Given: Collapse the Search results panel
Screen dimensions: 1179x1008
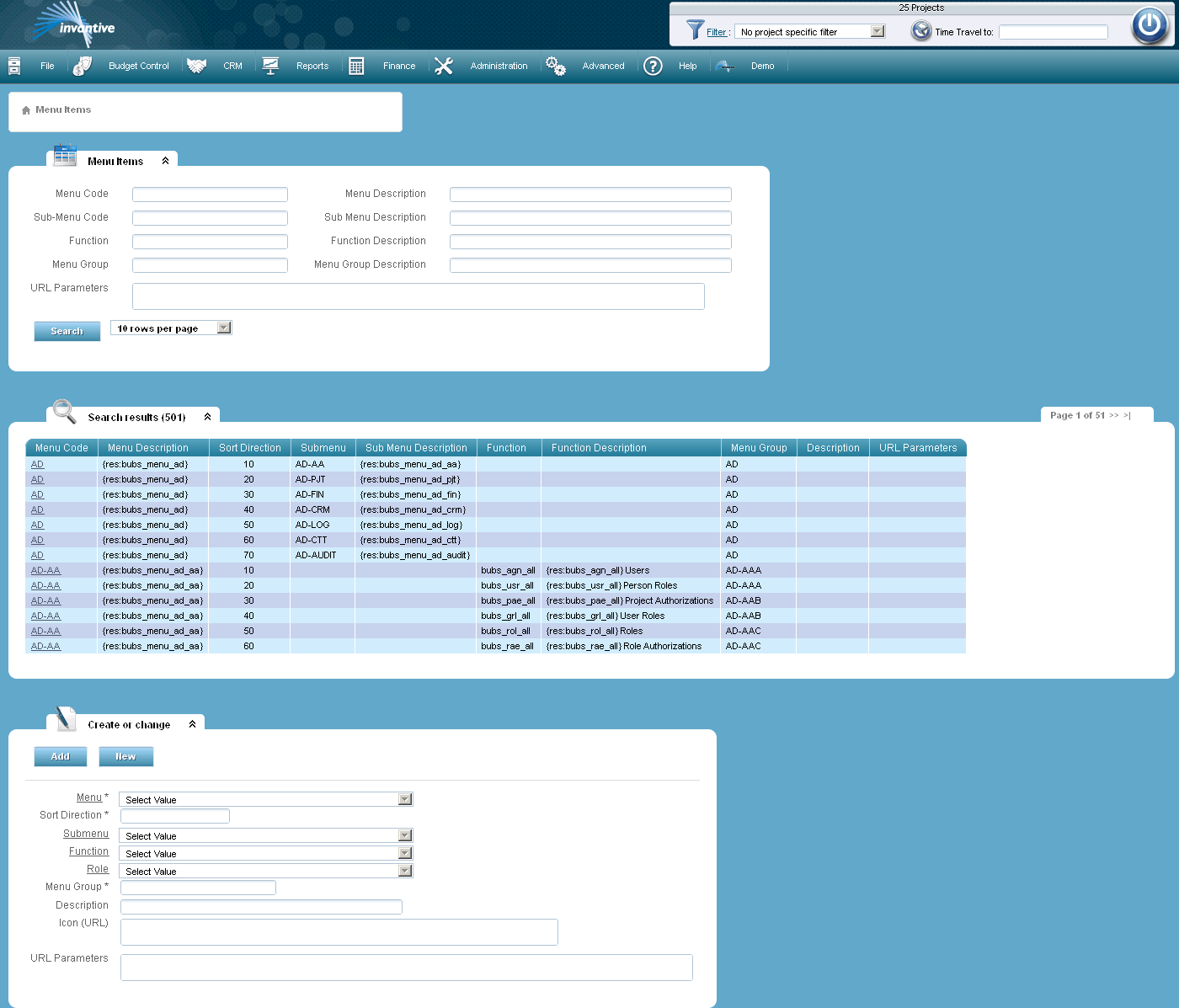Looking at the screenshot, I should click(x=207, y=417).
